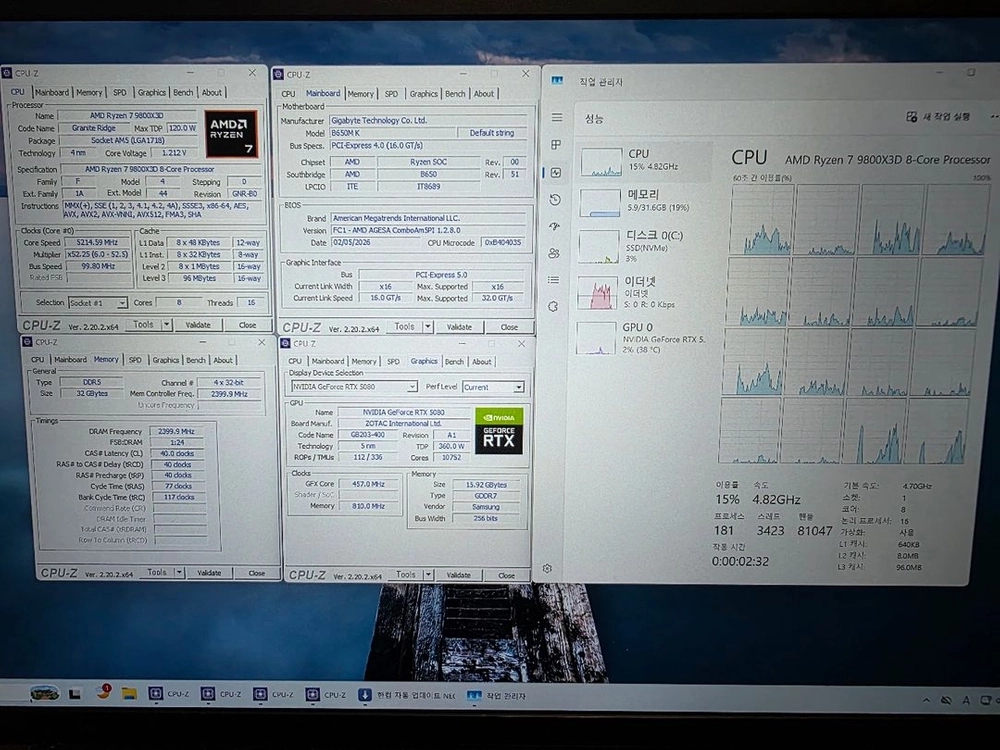This screenshot has height=750, width=1000.
Task: Select GPU 0 entry in performance list
Action: [642, 337]
